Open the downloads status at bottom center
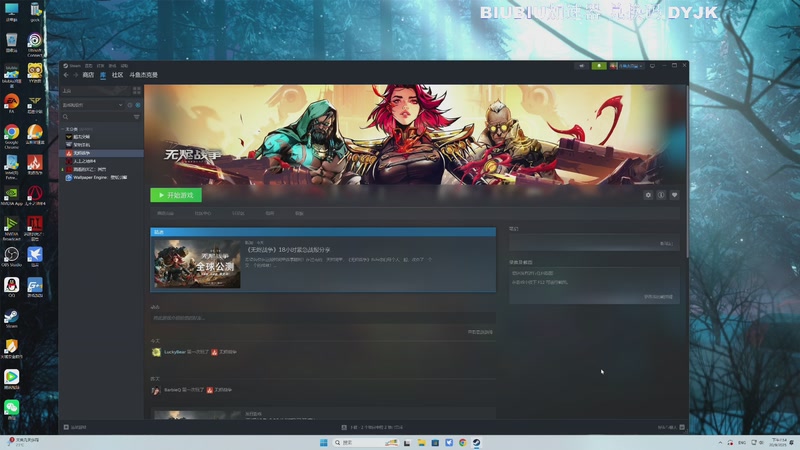 point(372,427)
